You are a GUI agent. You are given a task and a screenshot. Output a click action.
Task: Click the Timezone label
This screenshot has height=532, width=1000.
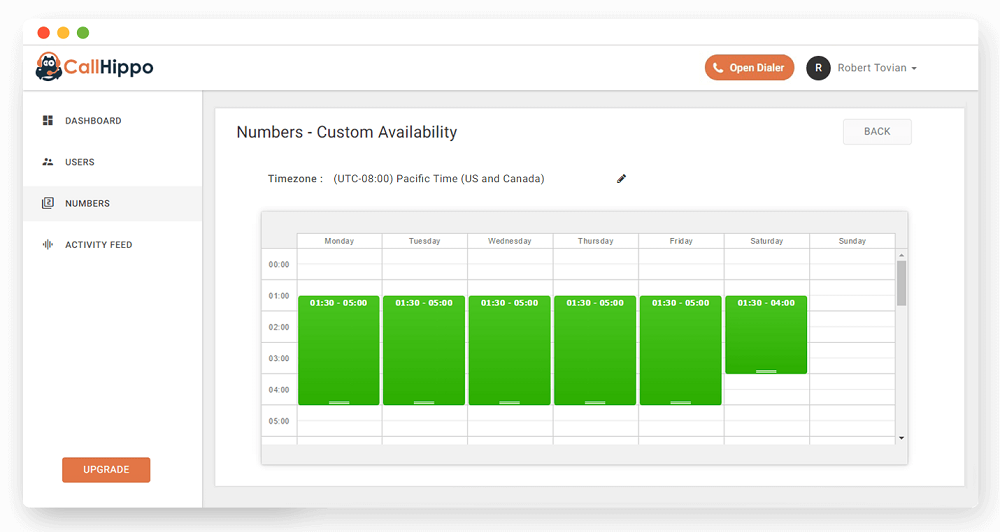point(295,179)
